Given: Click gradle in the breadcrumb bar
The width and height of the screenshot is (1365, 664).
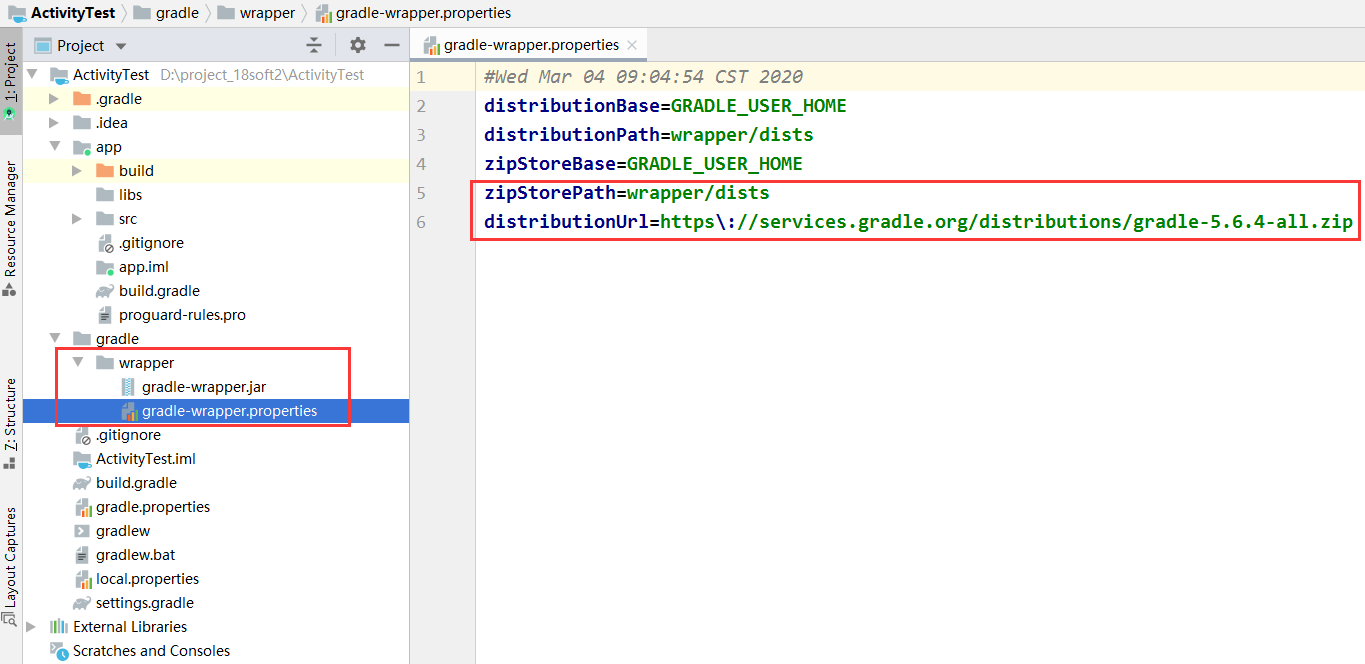Looking at the screenshot, I should (177, 13).
